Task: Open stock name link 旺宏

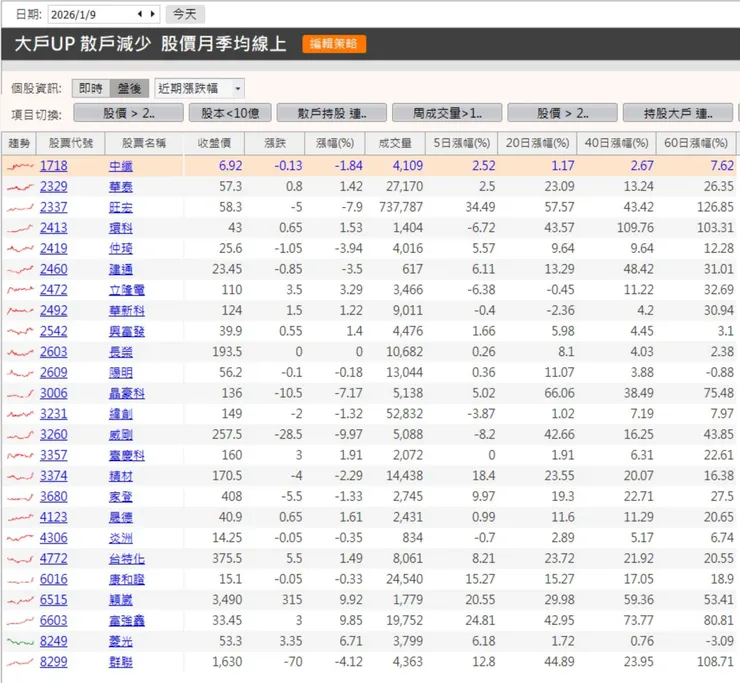Action: pyautogui.click(x=121, y=208)
